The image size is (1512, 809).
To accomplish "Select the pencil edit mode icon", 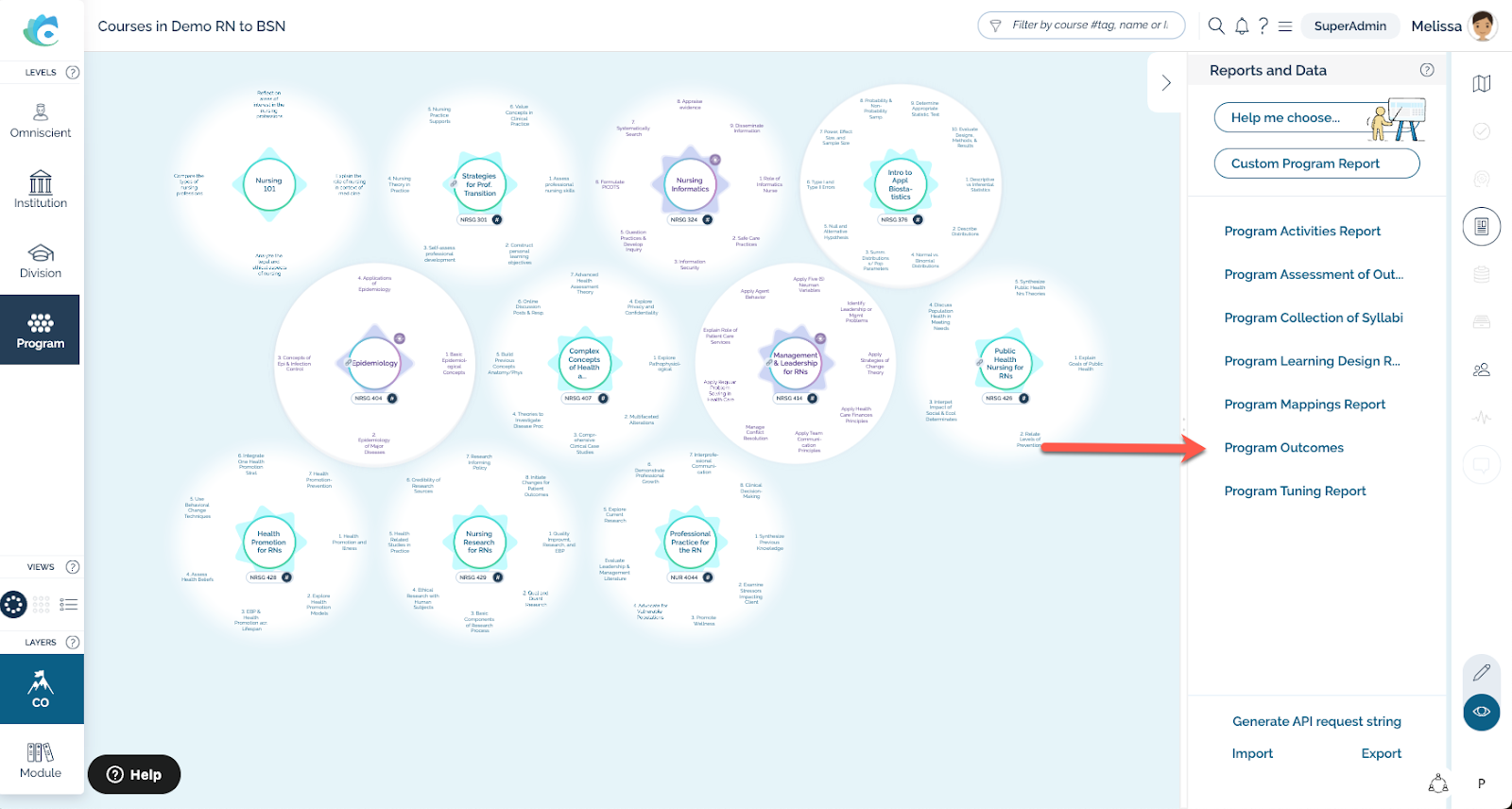I will (1481, 672).
